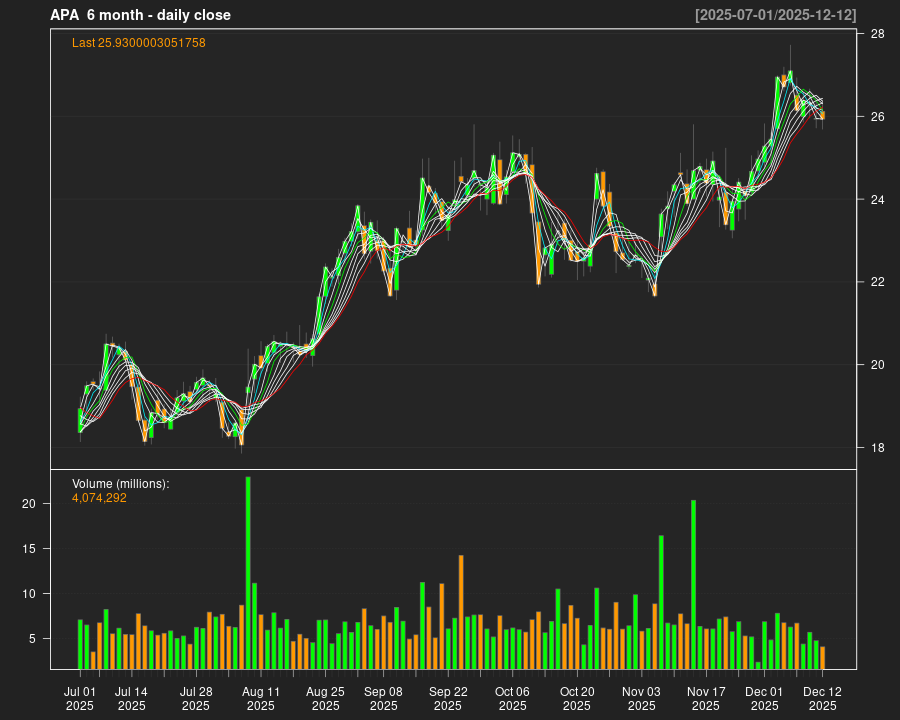900x720 pixels.
Task: Click the last orange volume bar on Dec 12
Action: tap(822, 657)
